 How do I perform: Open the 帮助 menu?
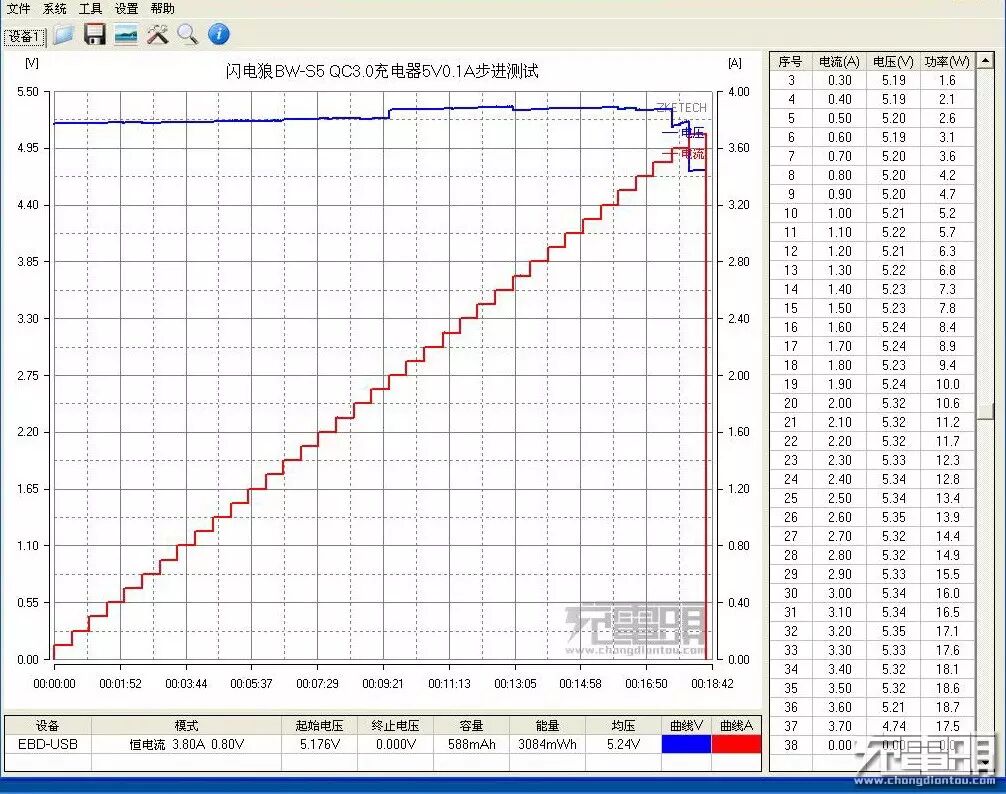click(x=162, y=8)
